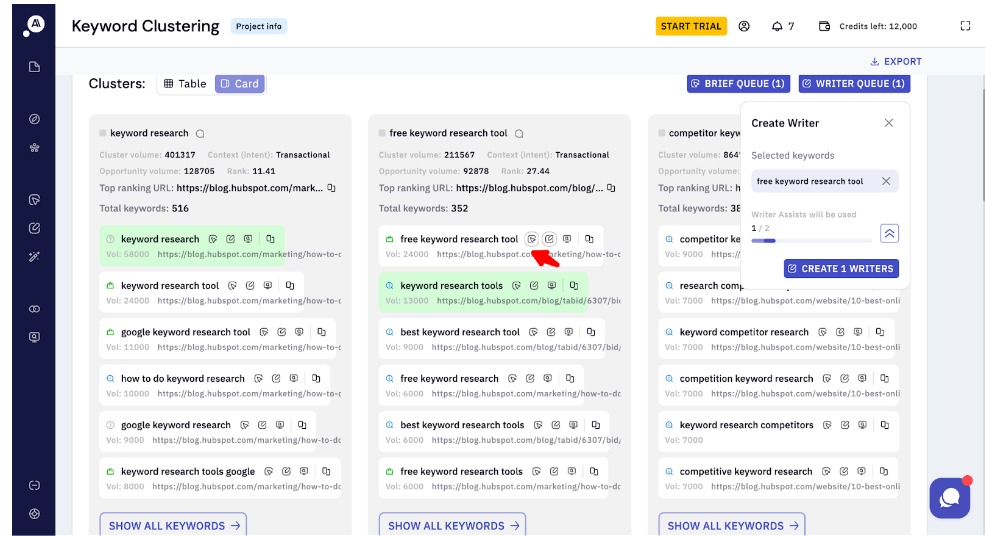Click the copy icon for 'competitive keyword research'
985x536 pixels.
884,471
